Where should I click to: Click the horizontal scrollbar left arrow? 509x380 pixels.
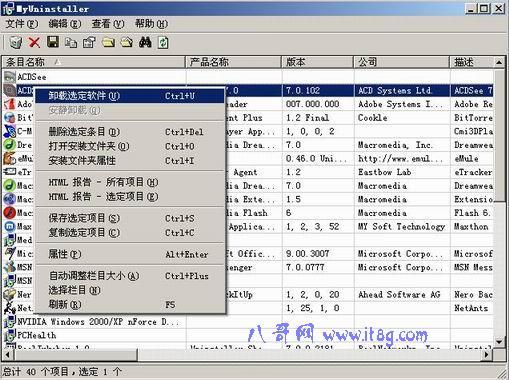pos(7,355)
